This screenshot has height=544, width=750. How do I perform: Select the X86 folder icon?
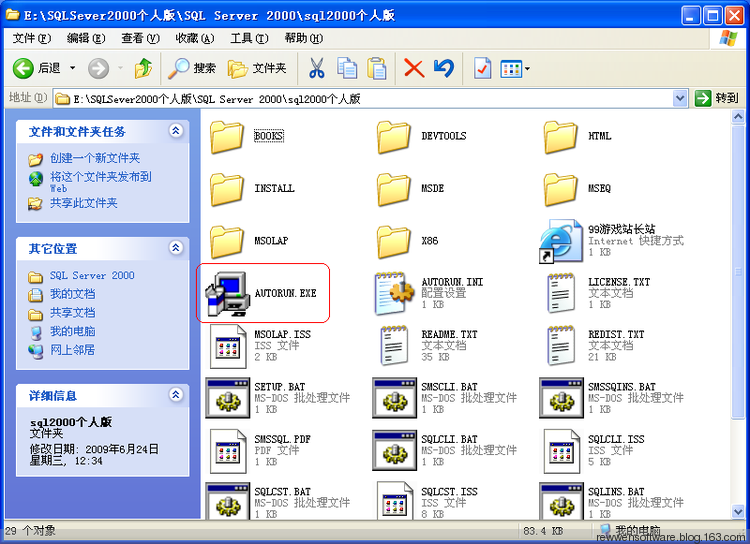[394, 242]
